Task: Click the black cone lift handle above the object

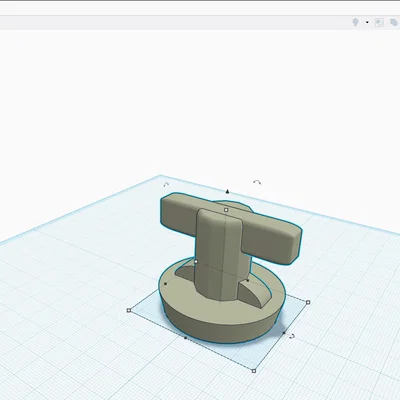Action: [x=227, y=191]
